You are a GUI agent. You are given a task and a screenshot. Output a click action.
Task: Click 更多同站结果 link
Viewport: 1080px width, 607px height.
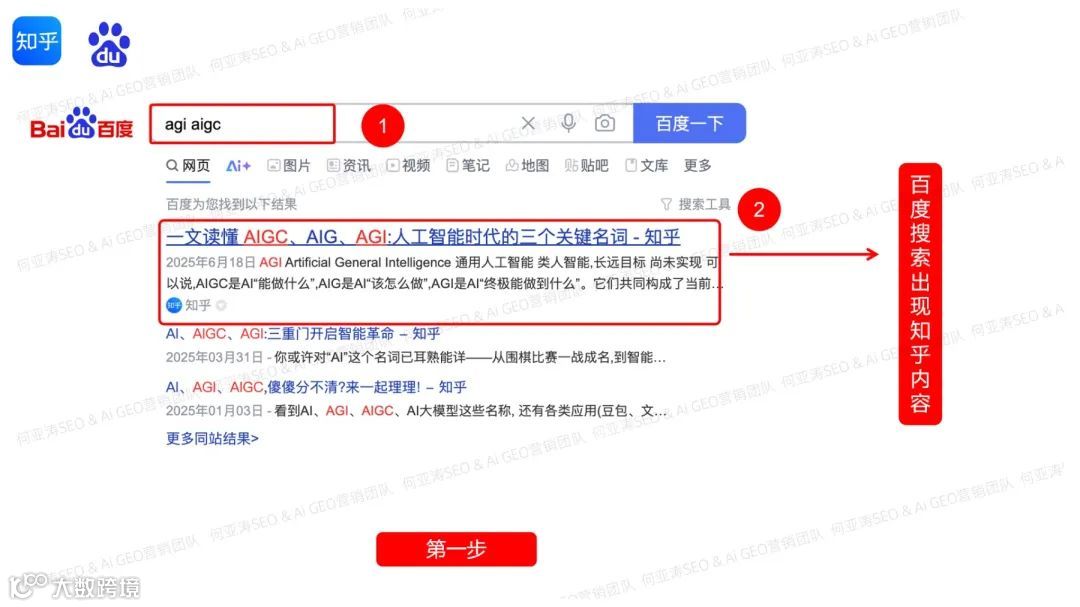(212, 439)
